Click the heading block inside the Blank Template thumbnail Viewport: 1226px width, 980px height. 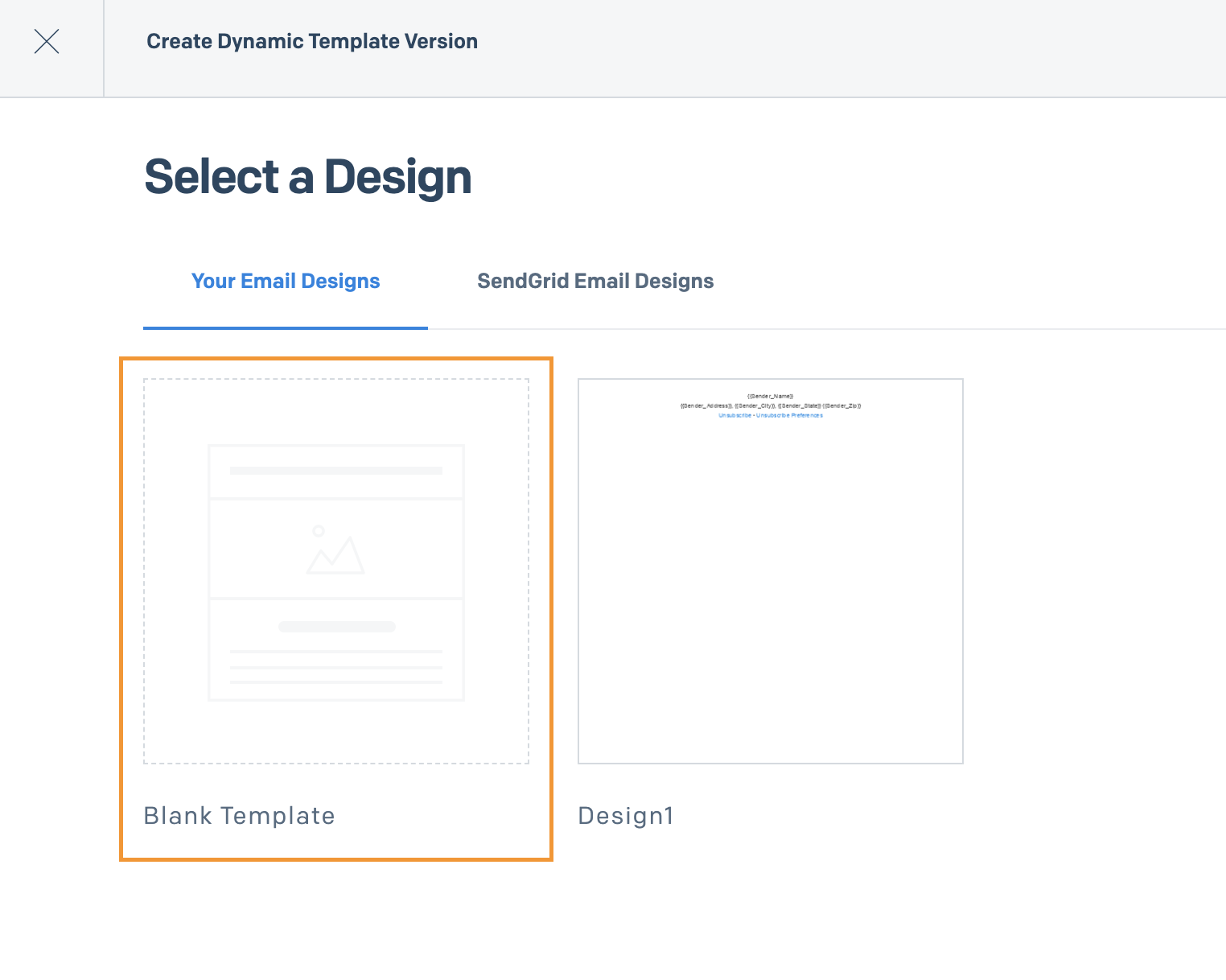pyautogui.click(x=335, y=471)
